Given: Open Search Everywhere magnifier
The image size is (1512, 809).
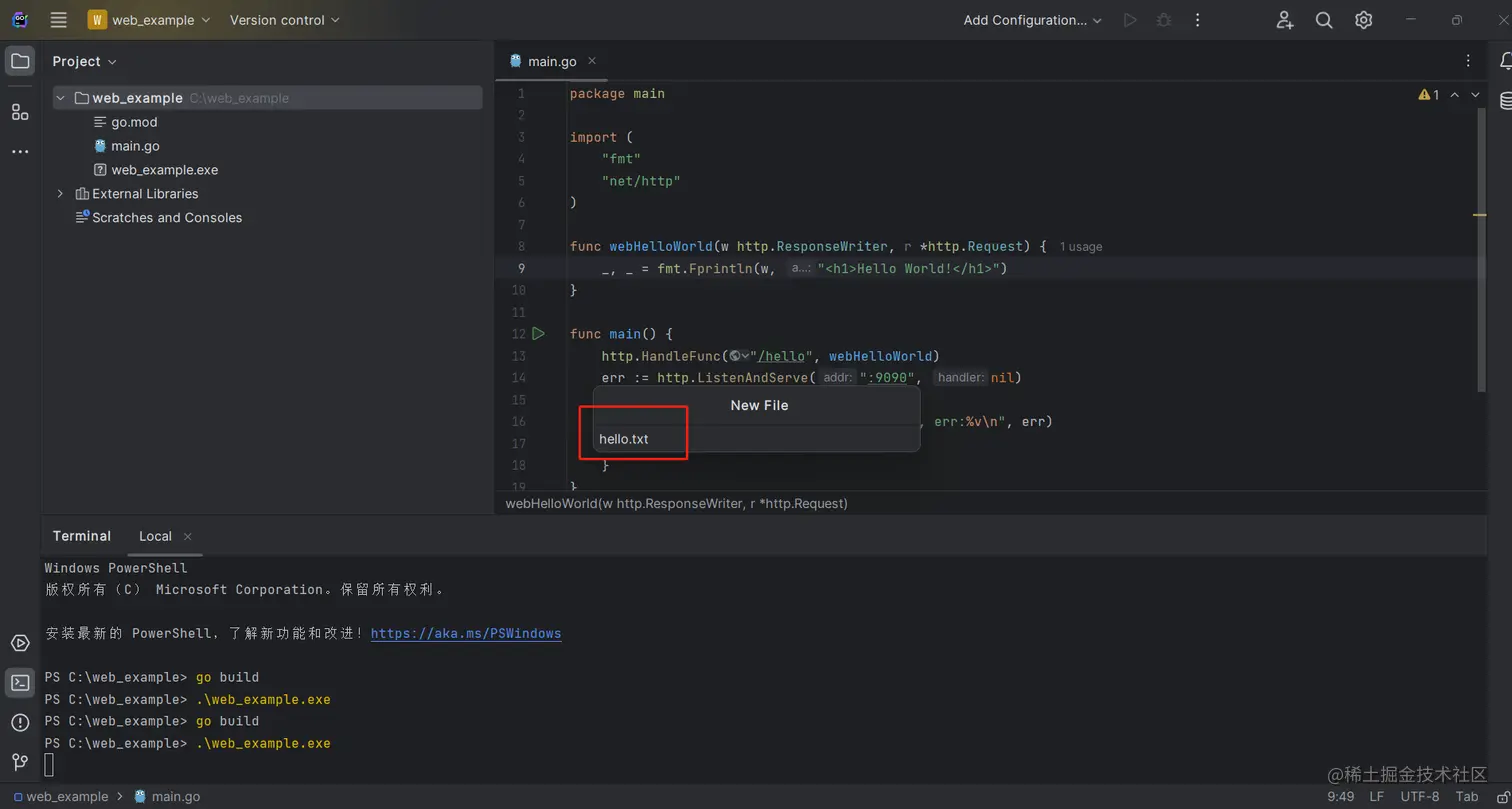Looking at the screenshot, I should 1324,20.
